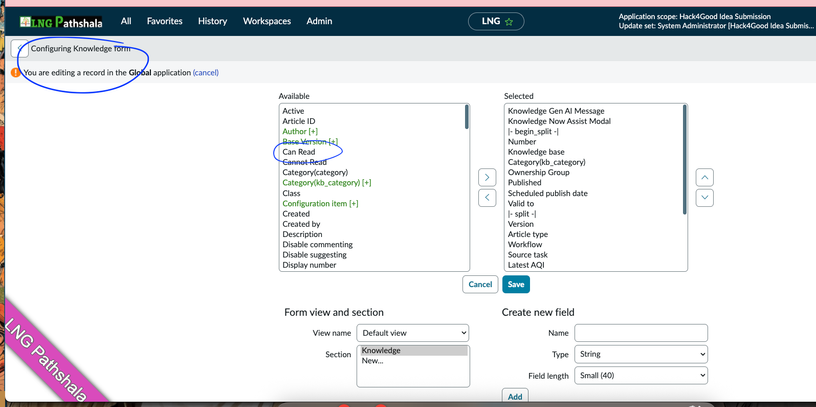Screen dimensions: 816x407
Task: Open the View name dropdown
Action: pyautogui.click(x=413, y=333)
